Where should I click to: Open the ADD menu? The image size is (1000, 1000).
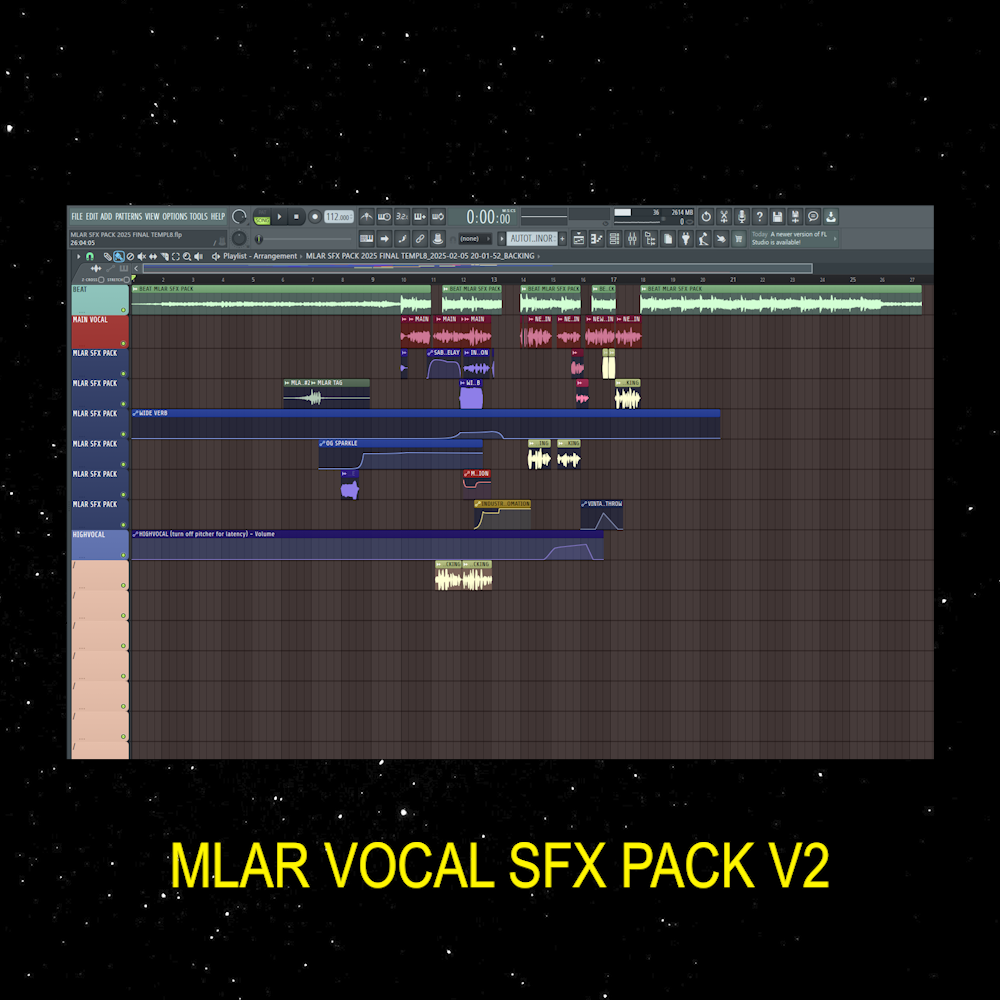(107, 217)
